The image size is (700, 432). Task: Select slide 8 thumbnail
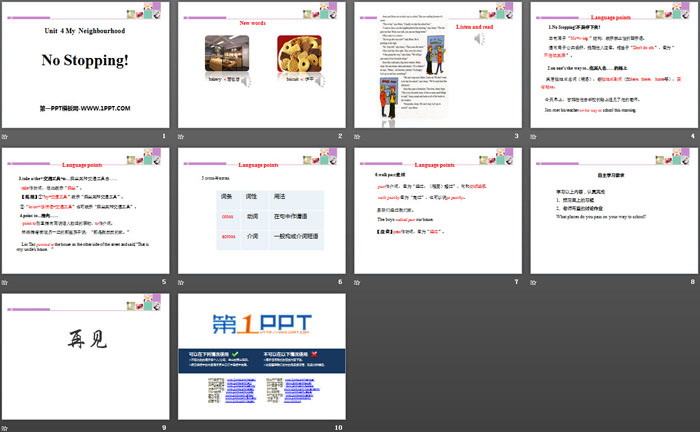pyautogui.click(x=614, y=211)
